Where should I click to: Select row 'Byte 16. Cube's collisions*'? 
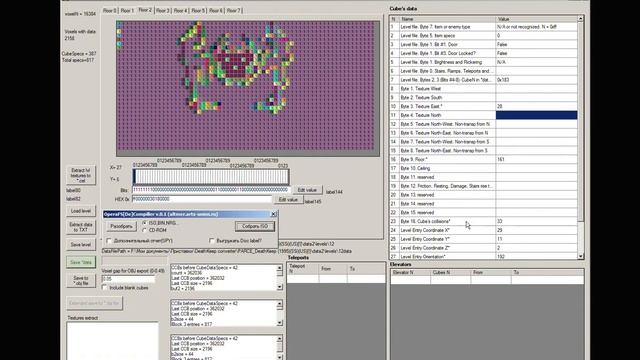(x=484, y=221)
